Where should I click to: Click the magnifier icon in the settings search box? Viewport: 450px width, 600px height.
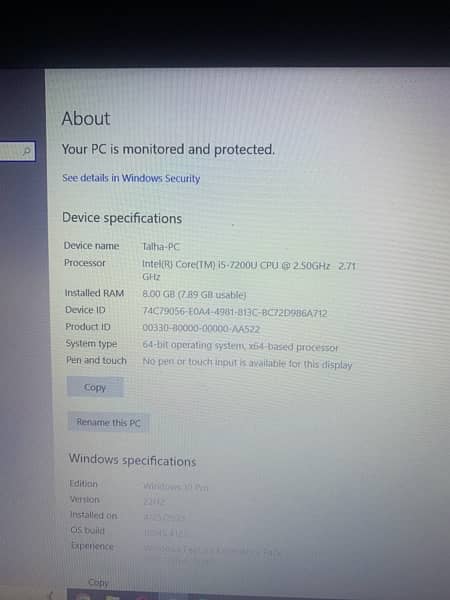click(x=26, y=151)
